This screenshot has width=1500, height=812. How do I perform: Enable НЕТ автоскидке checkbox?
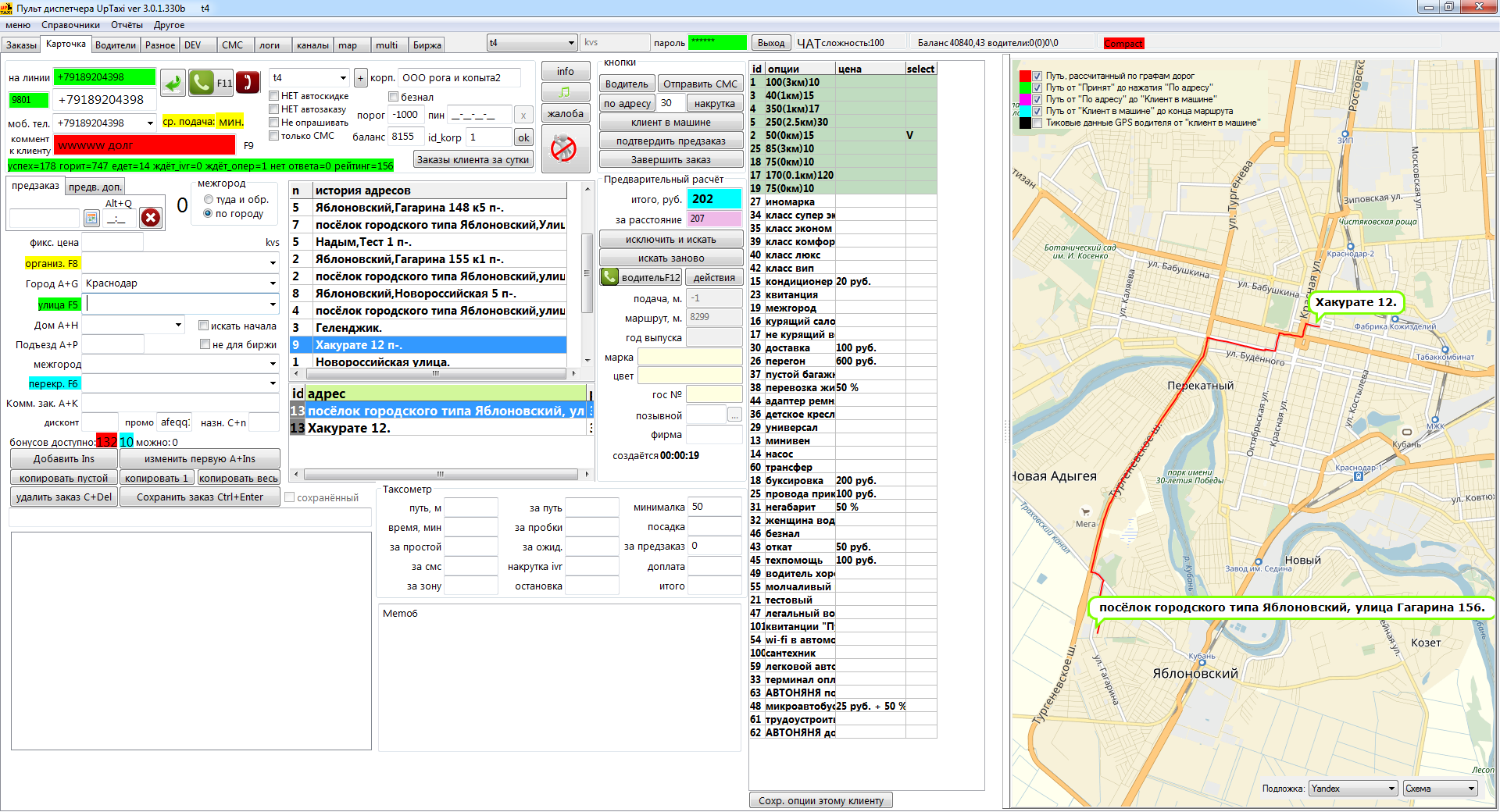click(x=274, y=96)
